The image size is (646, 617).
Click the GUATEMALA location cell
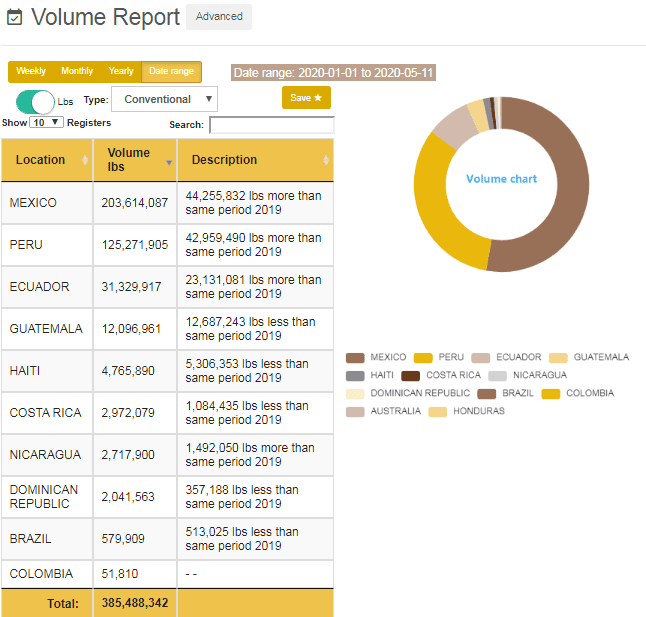[47, 329]
